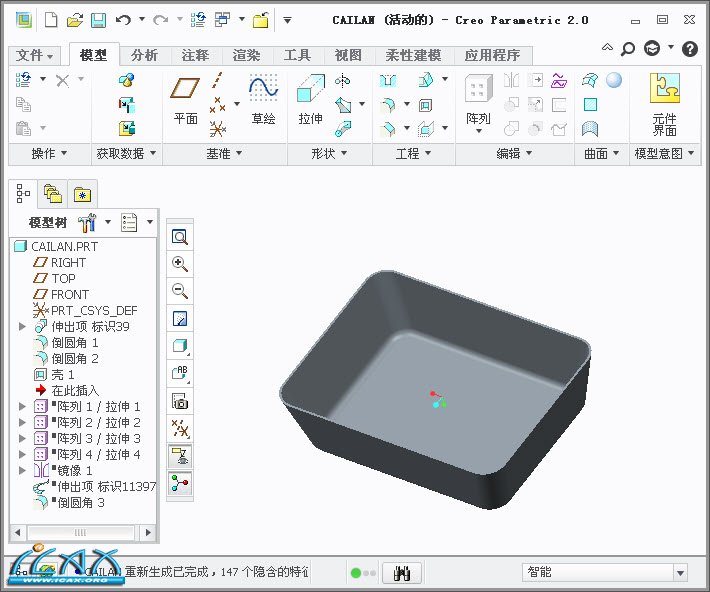This screenshot has height=592, width=710.
Task: Switch to the 渲染 tab
Action: pos(246,55)
